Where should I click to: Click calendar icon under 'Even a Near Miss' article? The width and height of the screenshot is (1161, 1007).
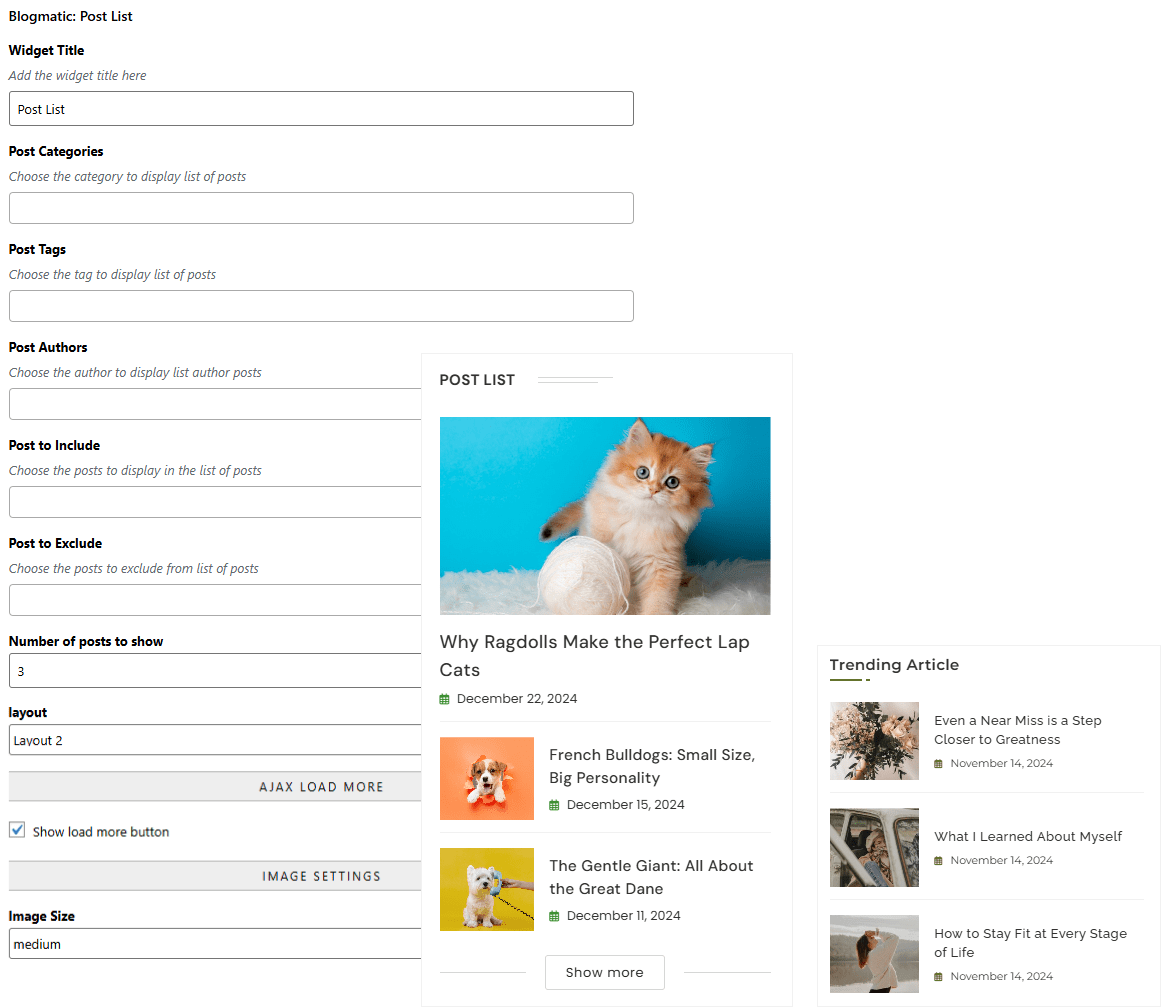[938, 764]
